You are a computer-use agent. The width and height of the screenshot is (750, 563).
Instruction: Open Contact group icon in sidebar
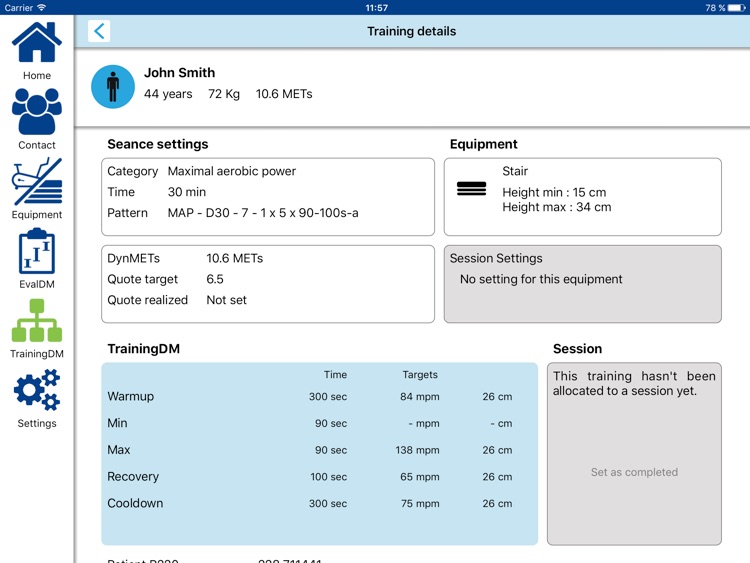[37, 111]
